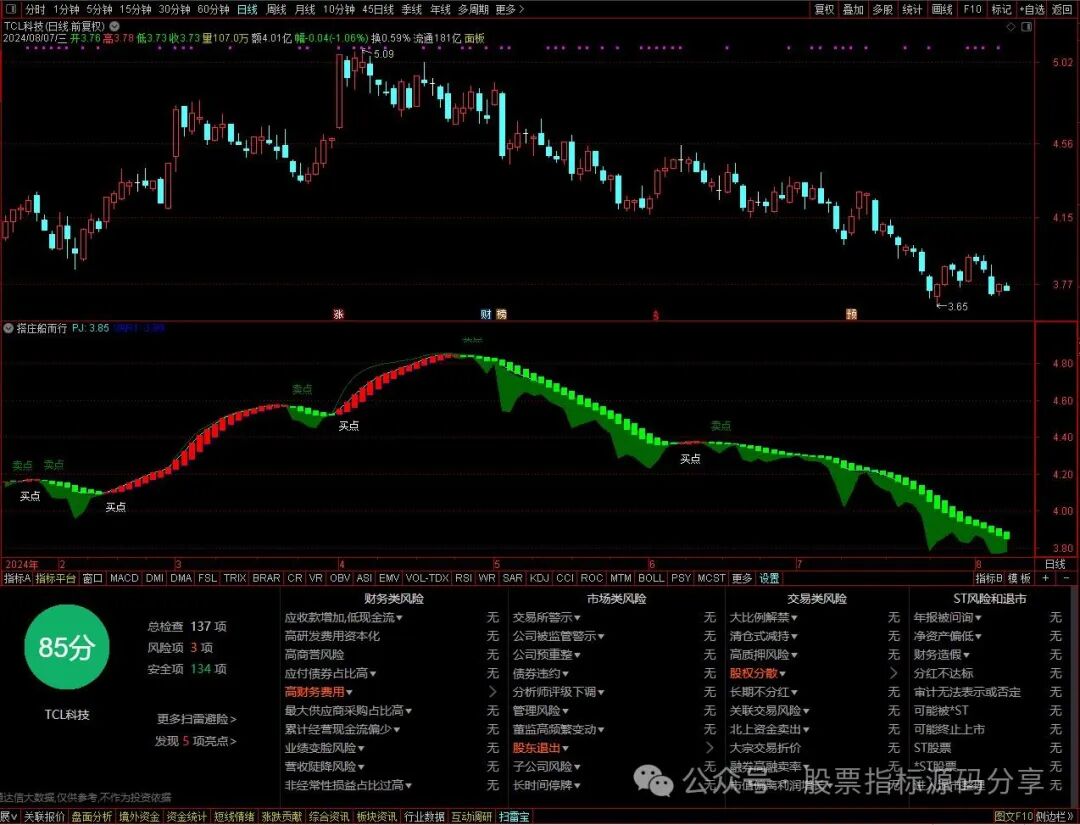Click the 多周期 multi-period option
1080x825 pixels.
473,9
